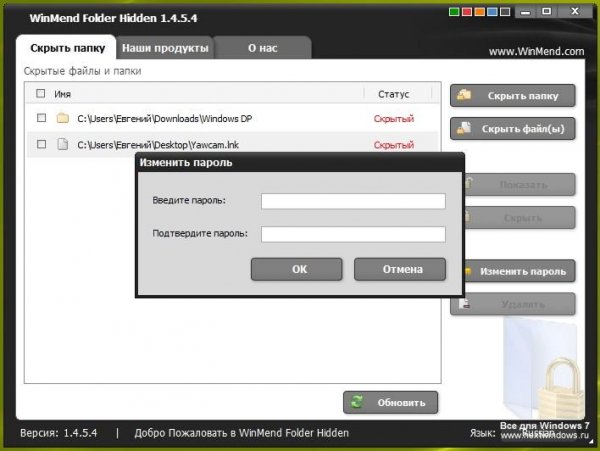Click the Удалить button
Screen dimensions: 600x451
pos(513,304)
